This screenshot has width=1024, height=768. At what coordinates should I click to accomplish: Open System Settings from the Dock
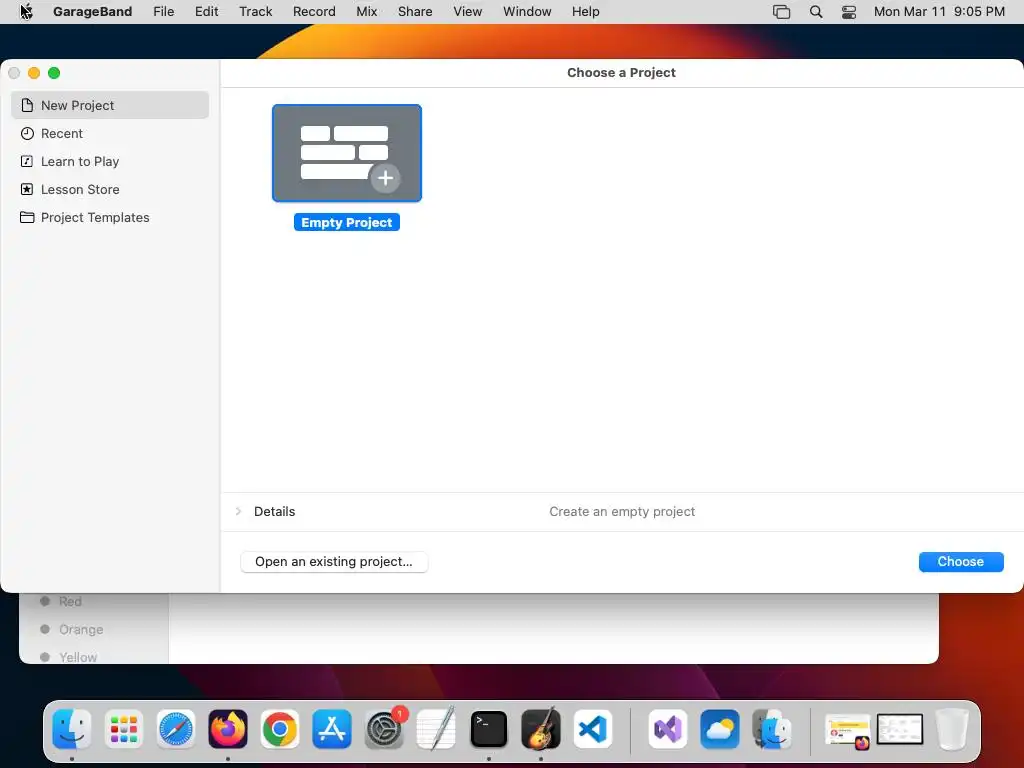click(x=384, y=729)
